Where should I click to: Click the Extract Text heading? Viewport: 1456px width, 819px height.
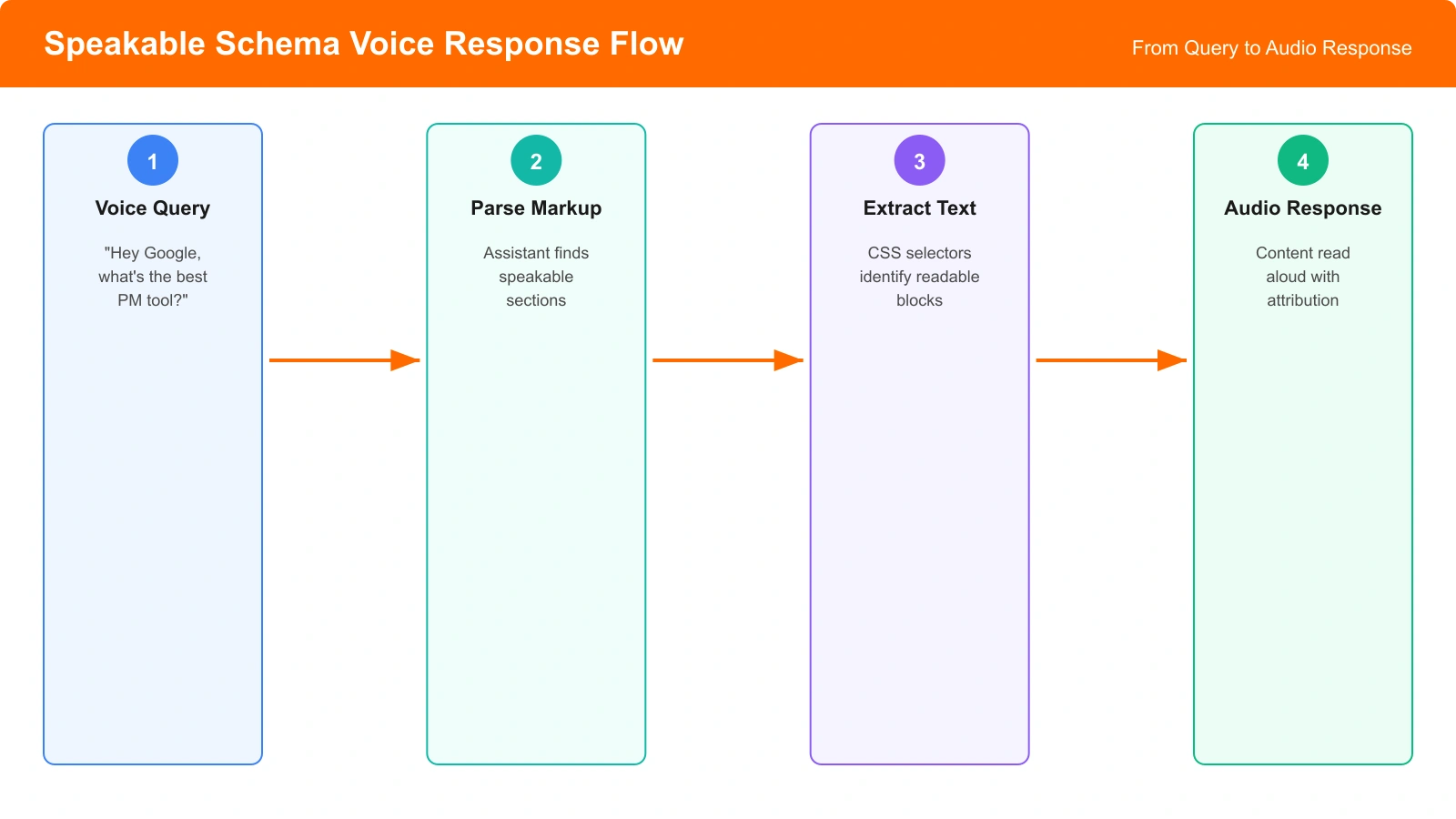[919, 207]
